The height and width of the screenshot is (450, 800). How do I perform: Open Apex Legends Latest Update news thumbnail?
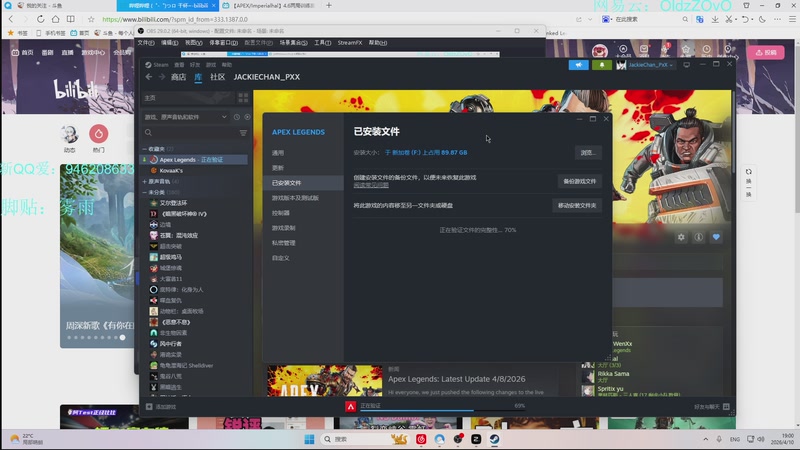[x=324, y=381]
